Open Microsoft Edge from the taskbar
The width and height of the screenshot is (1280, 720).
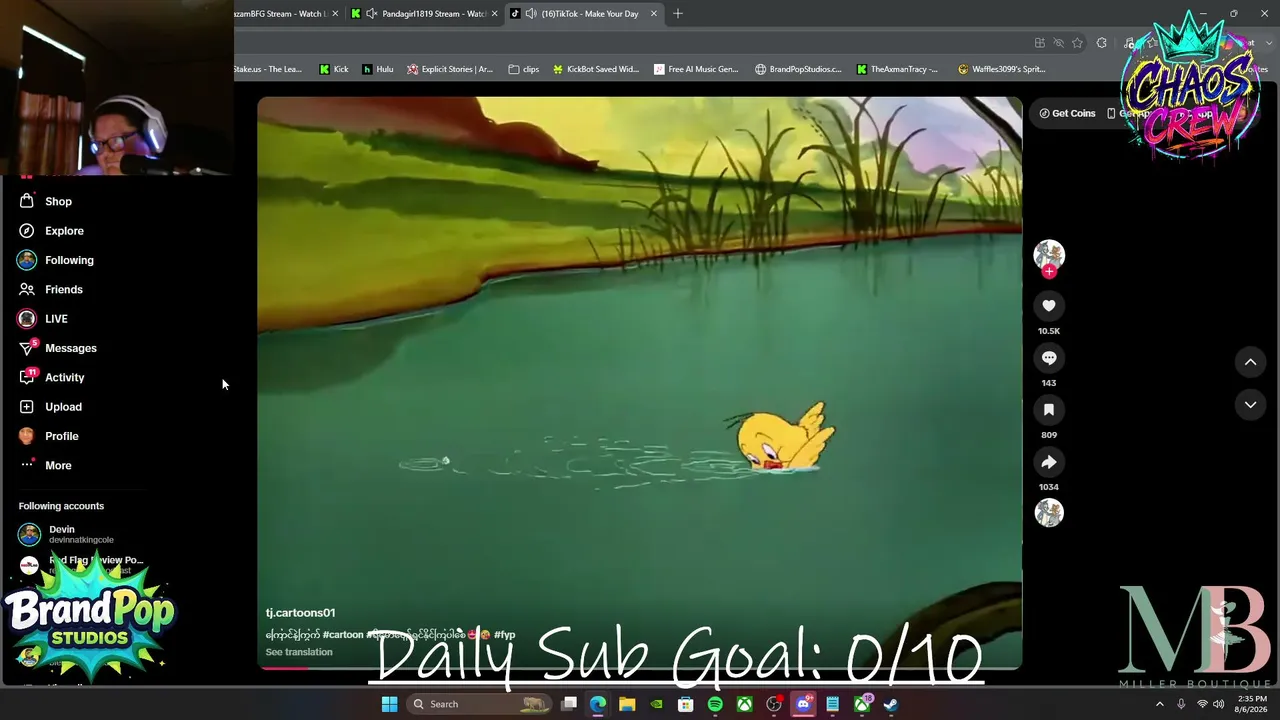point(598,704)
